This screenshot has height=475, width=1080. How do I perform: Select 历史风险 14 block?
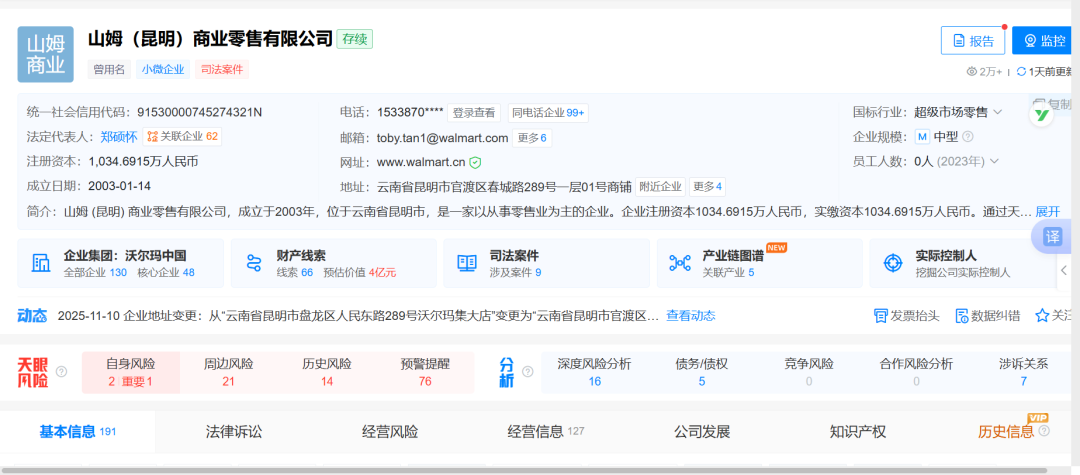[326, 372]
